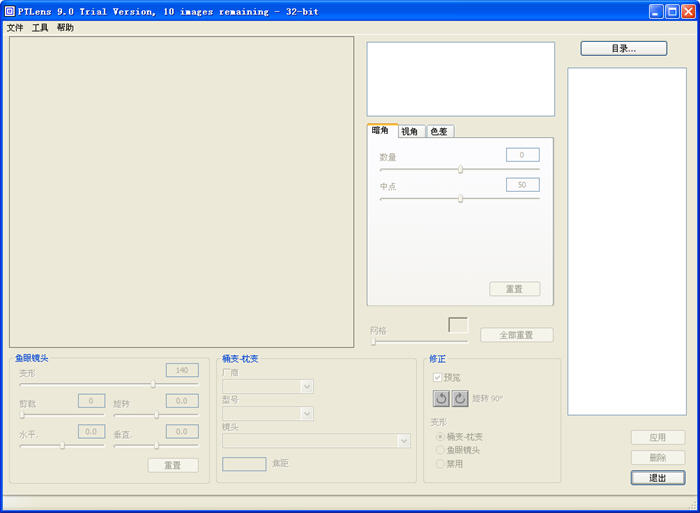Click the file list panel under 目录
Viewport: 700px width, 513px height.
[627, 242]
